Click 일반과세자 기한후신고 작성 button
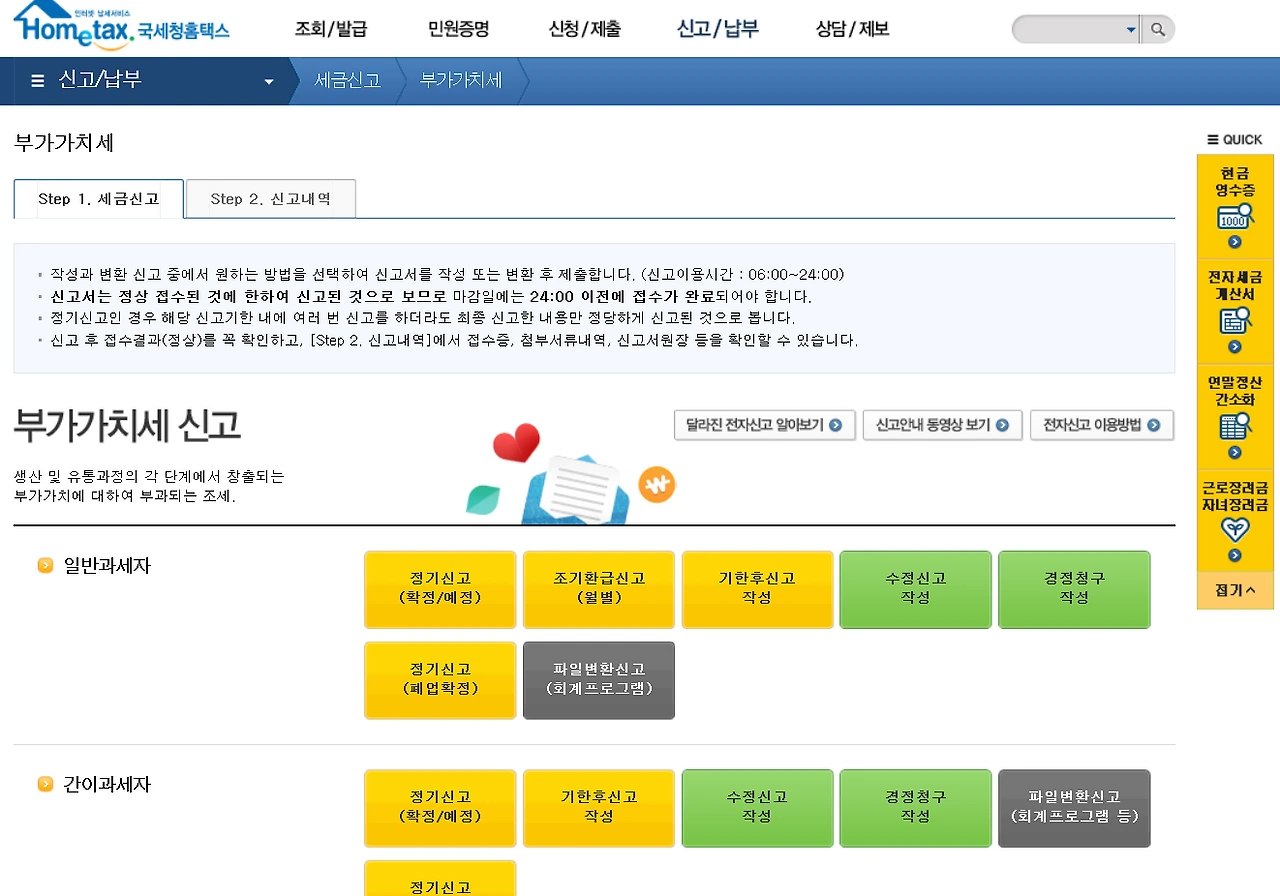Image resolution: width=1280 pixels, height=896 pixels. pos(757,589)
